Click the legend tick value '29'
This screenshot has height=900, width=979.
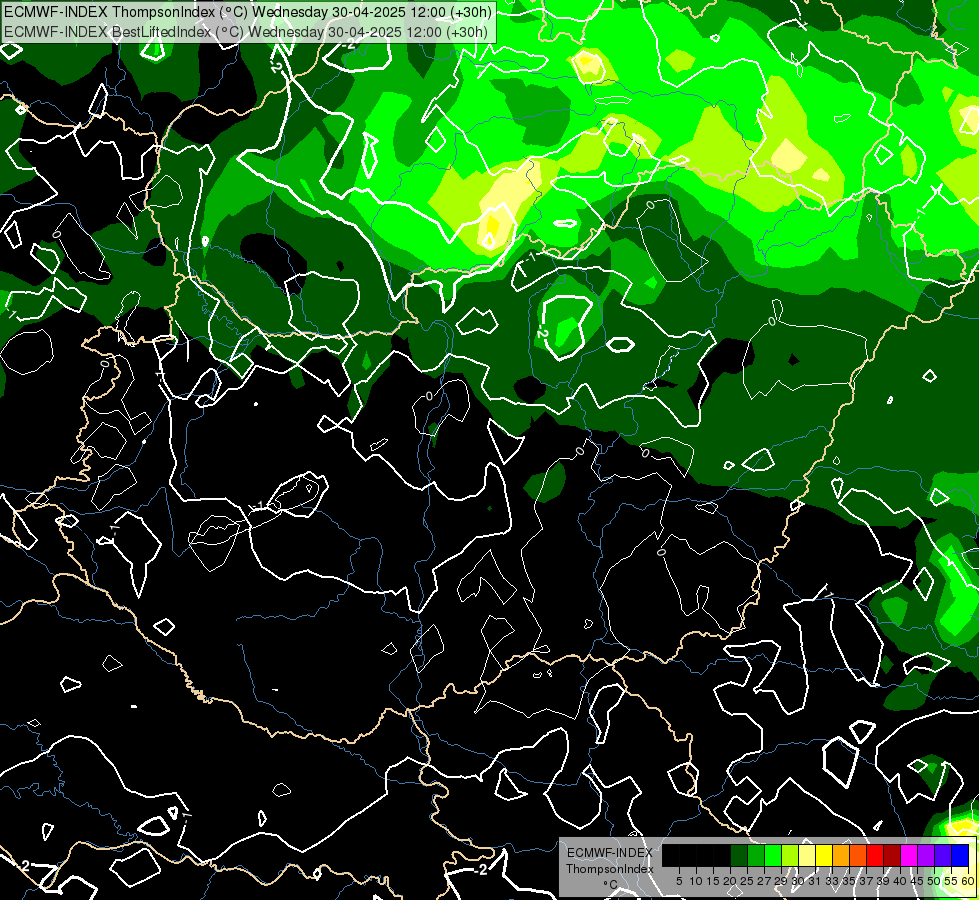click(781, 881)
